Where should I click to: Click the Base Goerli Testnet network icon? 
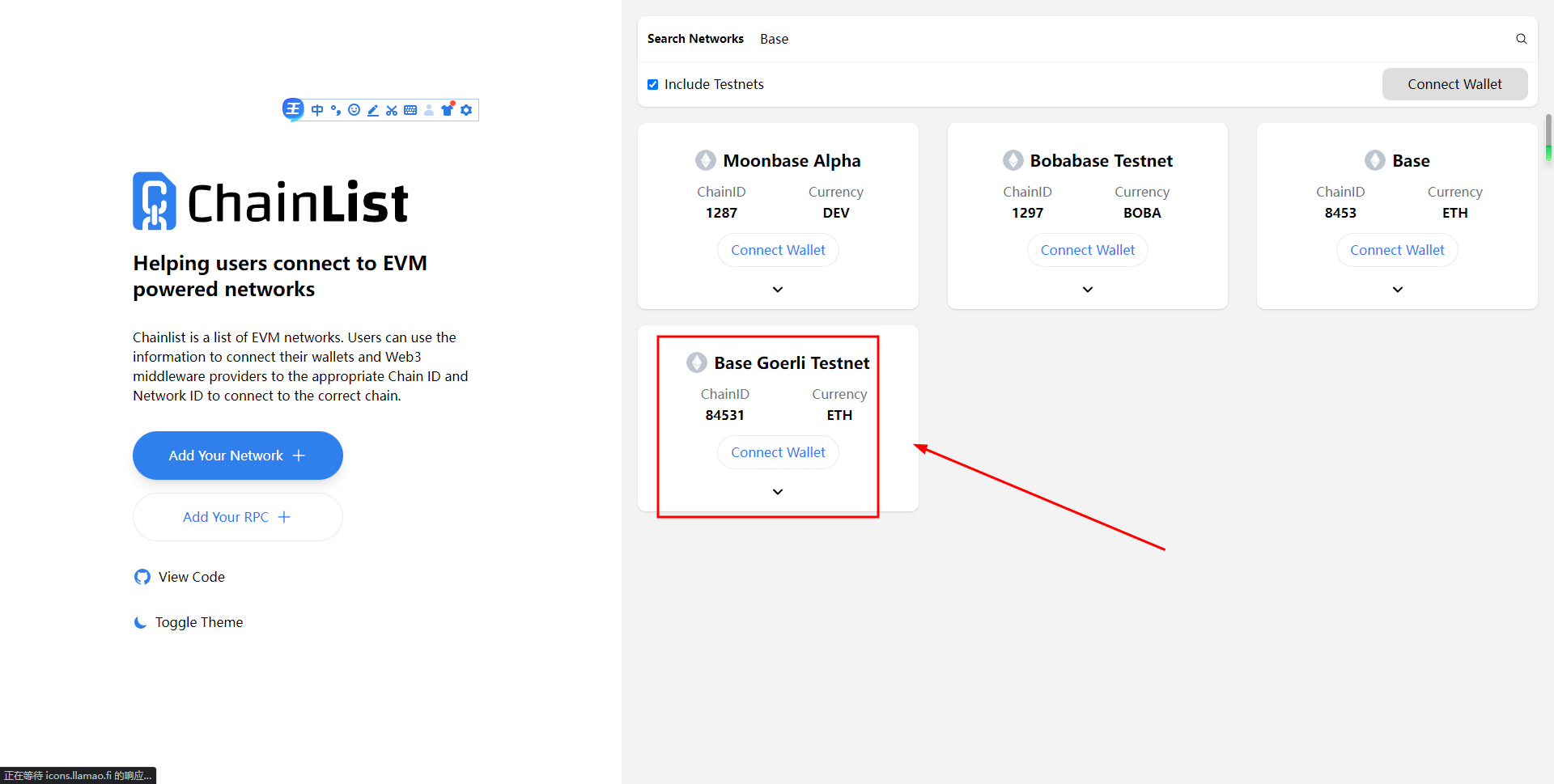pos(697,362)
